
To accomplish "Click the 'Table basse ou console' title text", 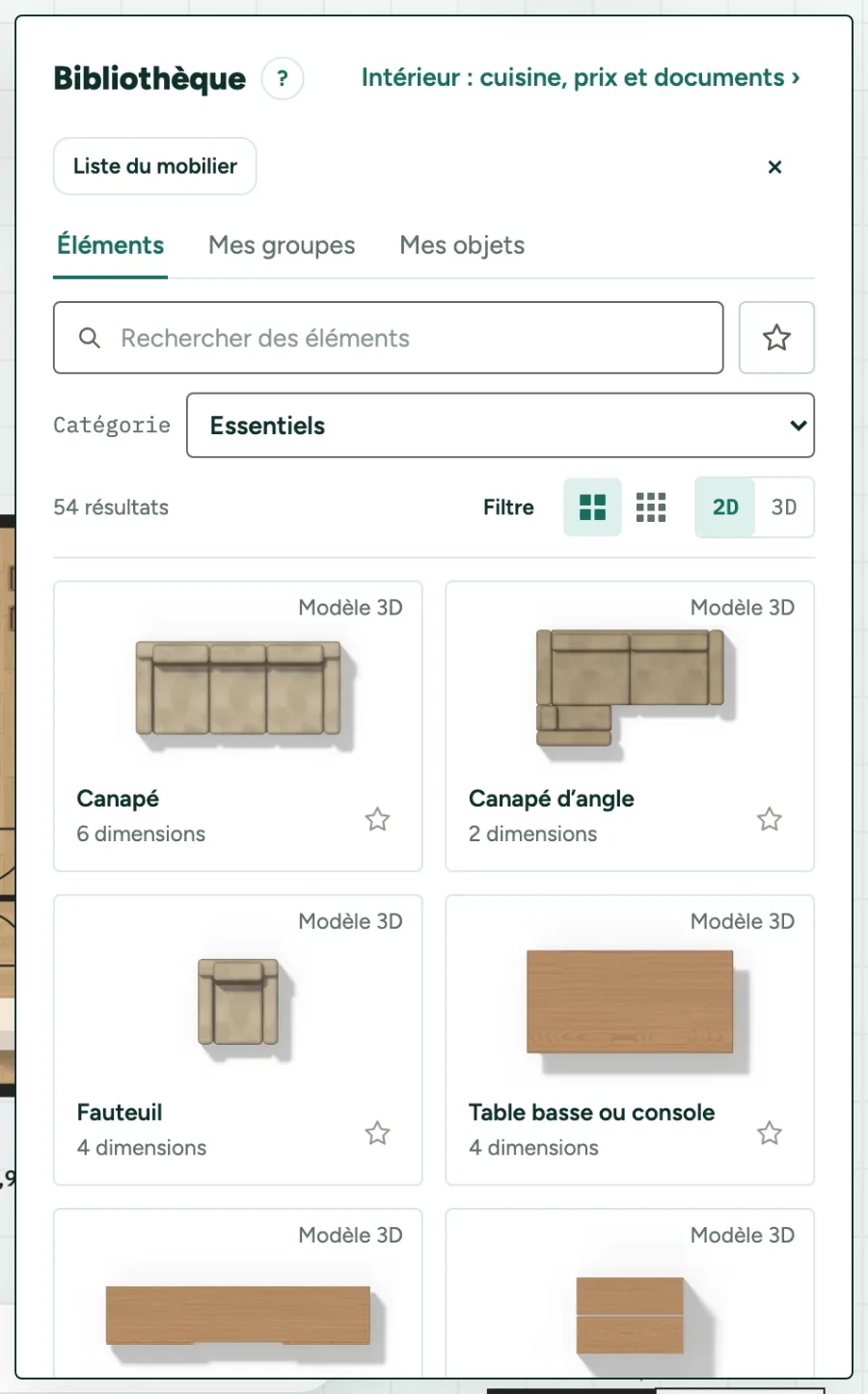I will tap(592, 1112).
